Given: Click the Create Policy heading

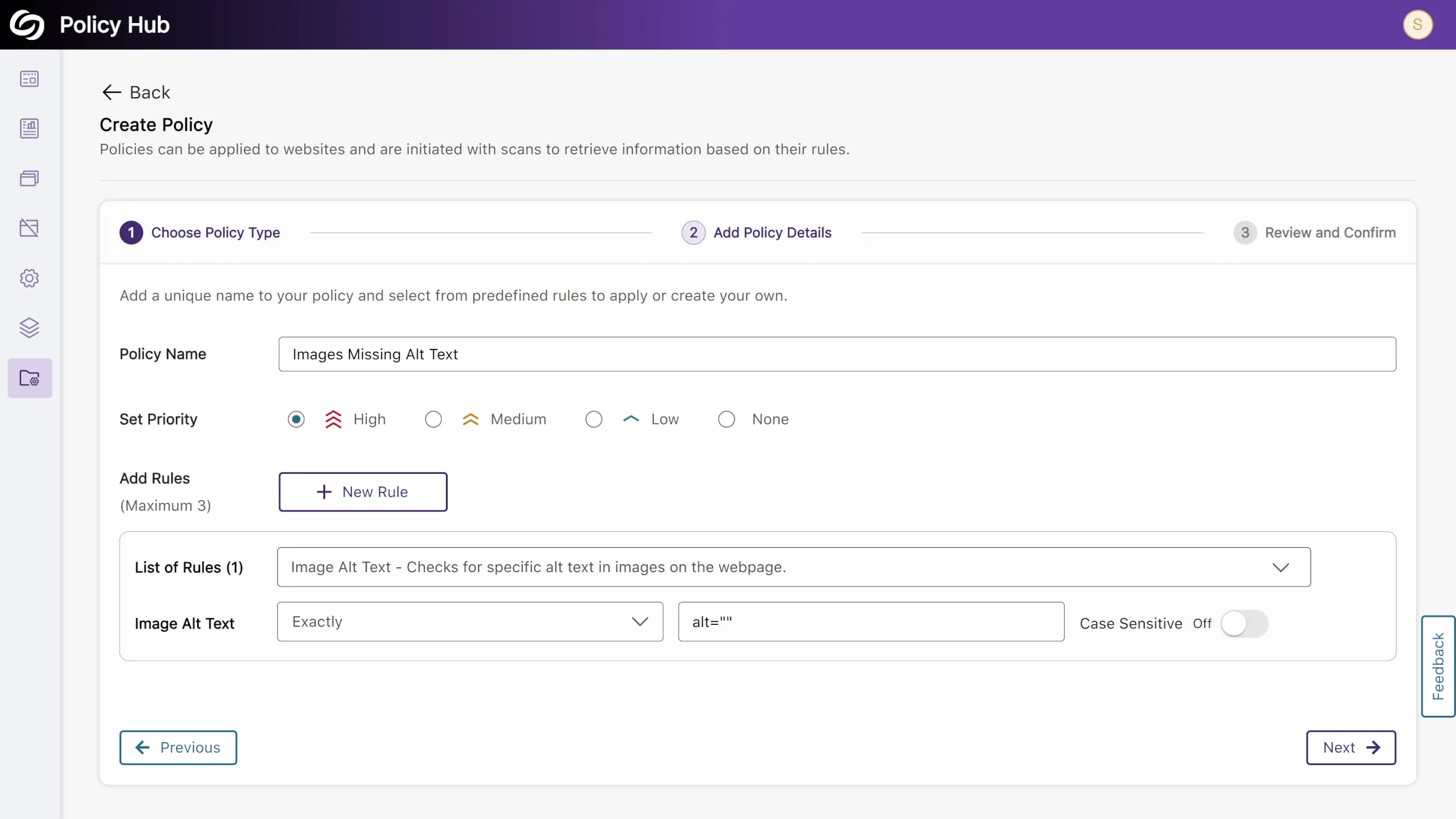Looking at the screenshot, I should point(156,124).
